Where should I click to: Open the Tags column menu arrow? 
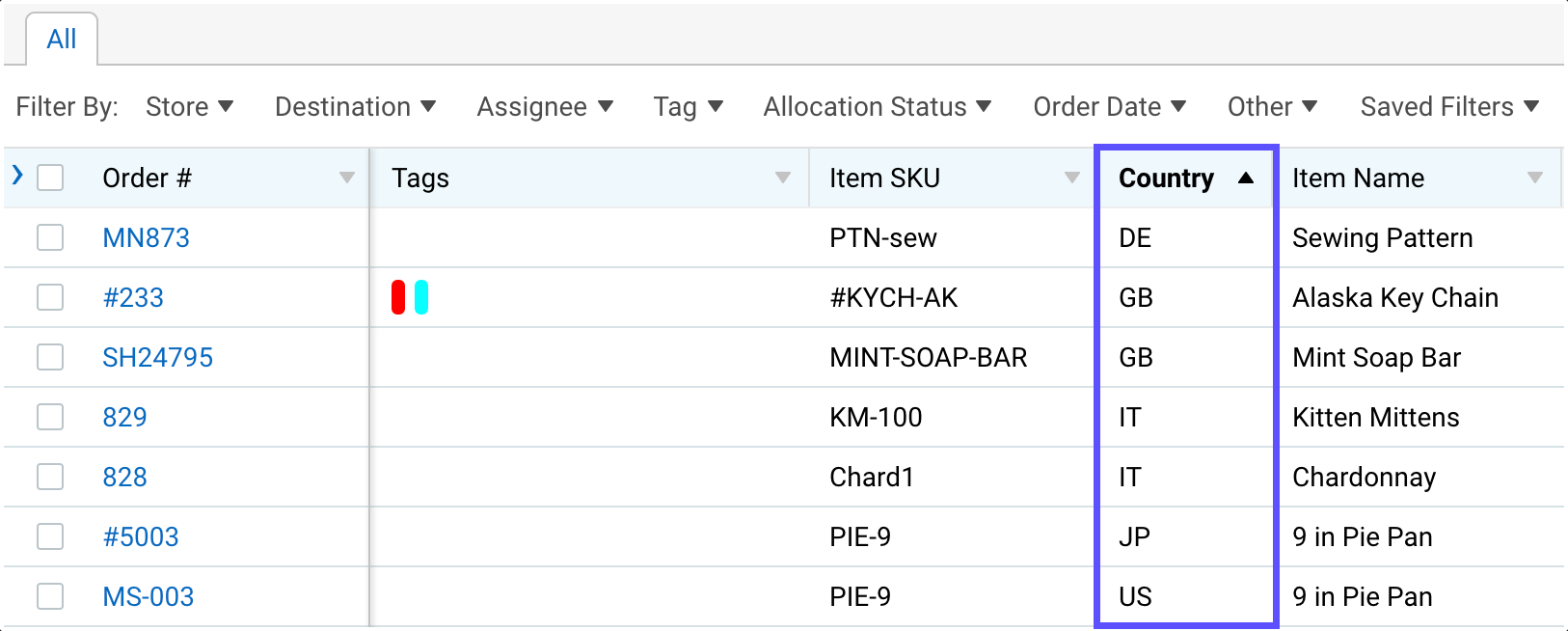click(783, 178)
